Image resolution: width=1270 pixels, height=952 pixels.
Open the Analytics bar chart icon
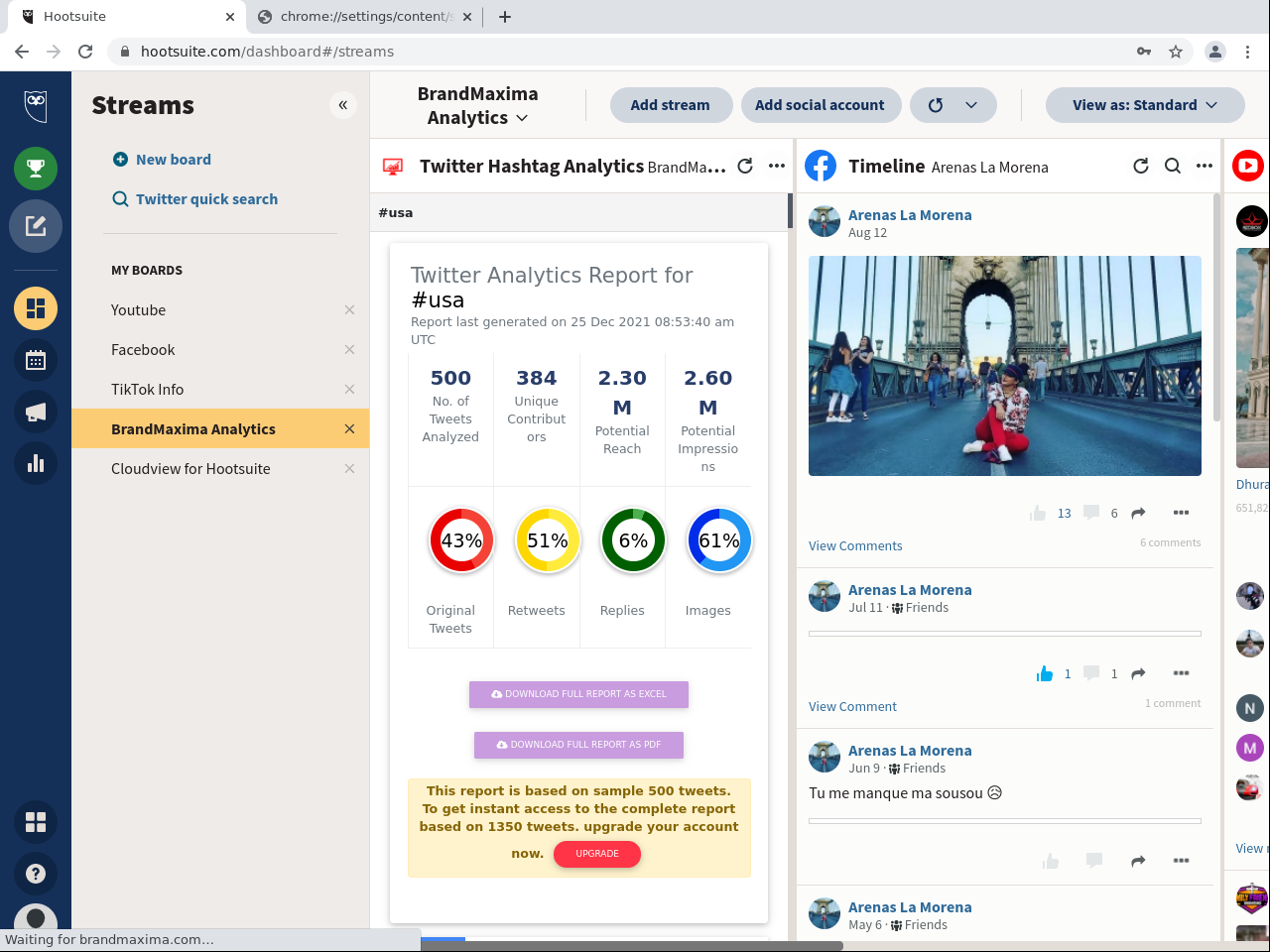click(36, 463)
